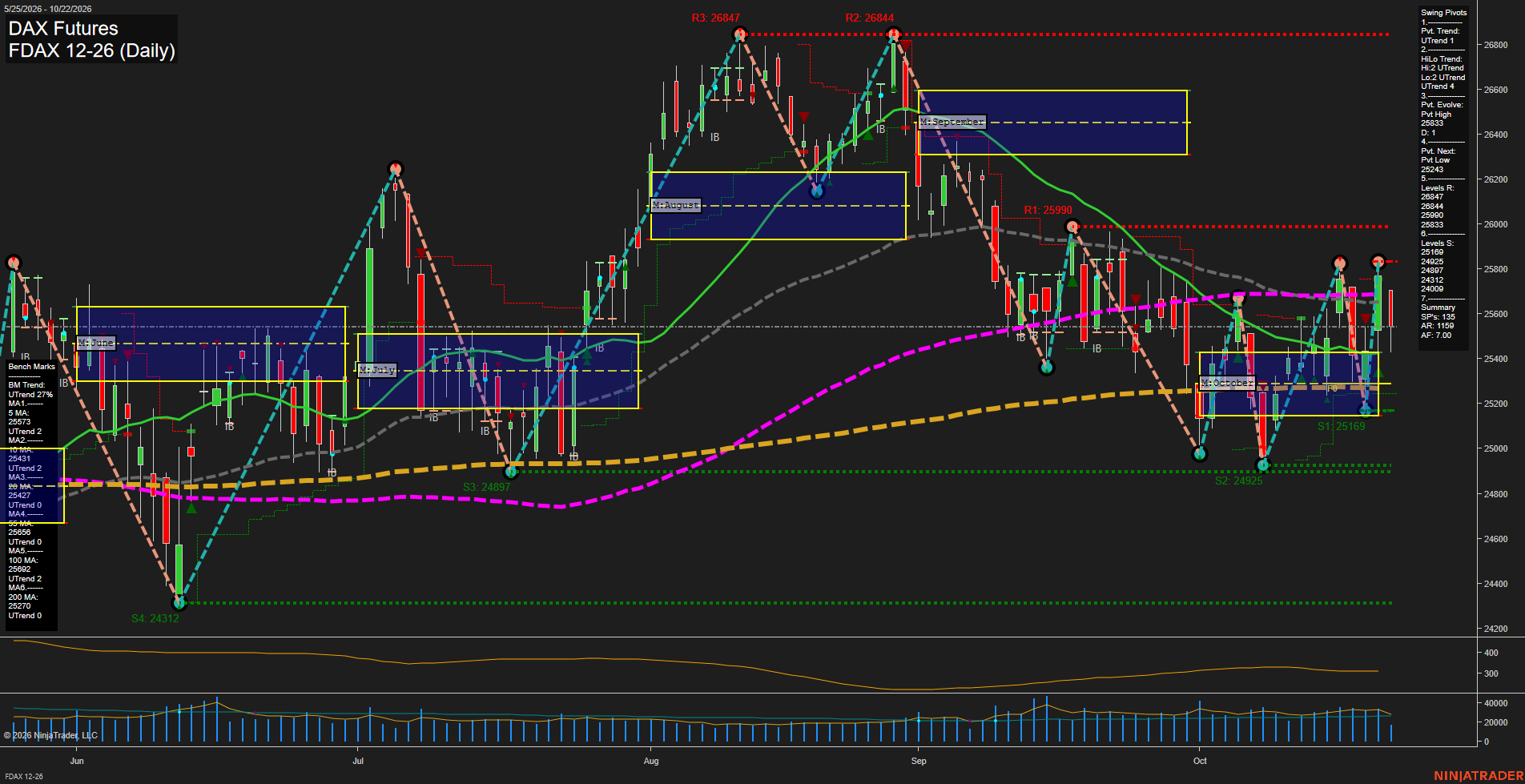Click the NinjaTrader, LLC copyright notice

[50, 735]
